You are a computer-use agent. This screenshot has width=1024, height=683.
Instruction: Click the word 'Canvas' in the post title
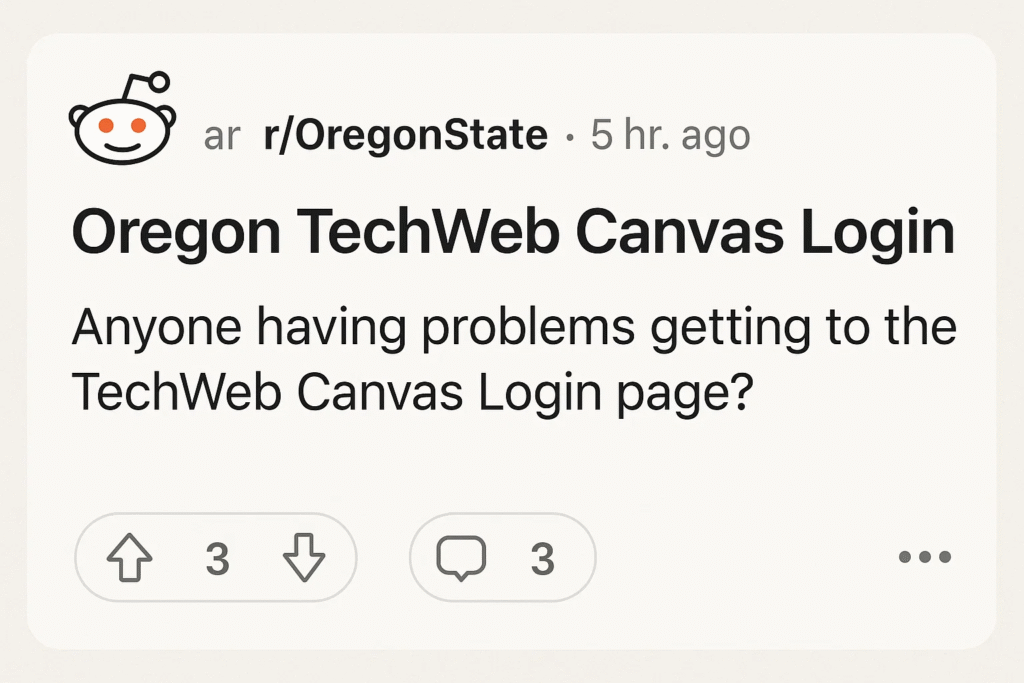679,232
